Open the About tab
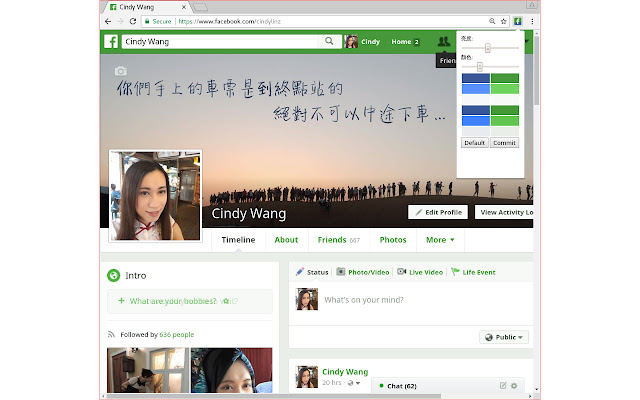The image size is (640, 400). (x=286, y=240)
